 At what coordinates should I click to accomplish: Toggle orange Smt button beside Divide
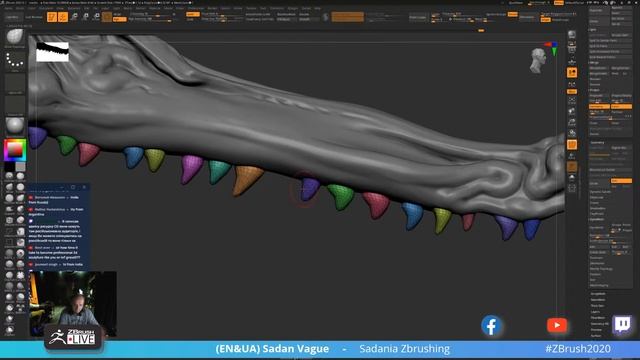click(x=621, y=180)
